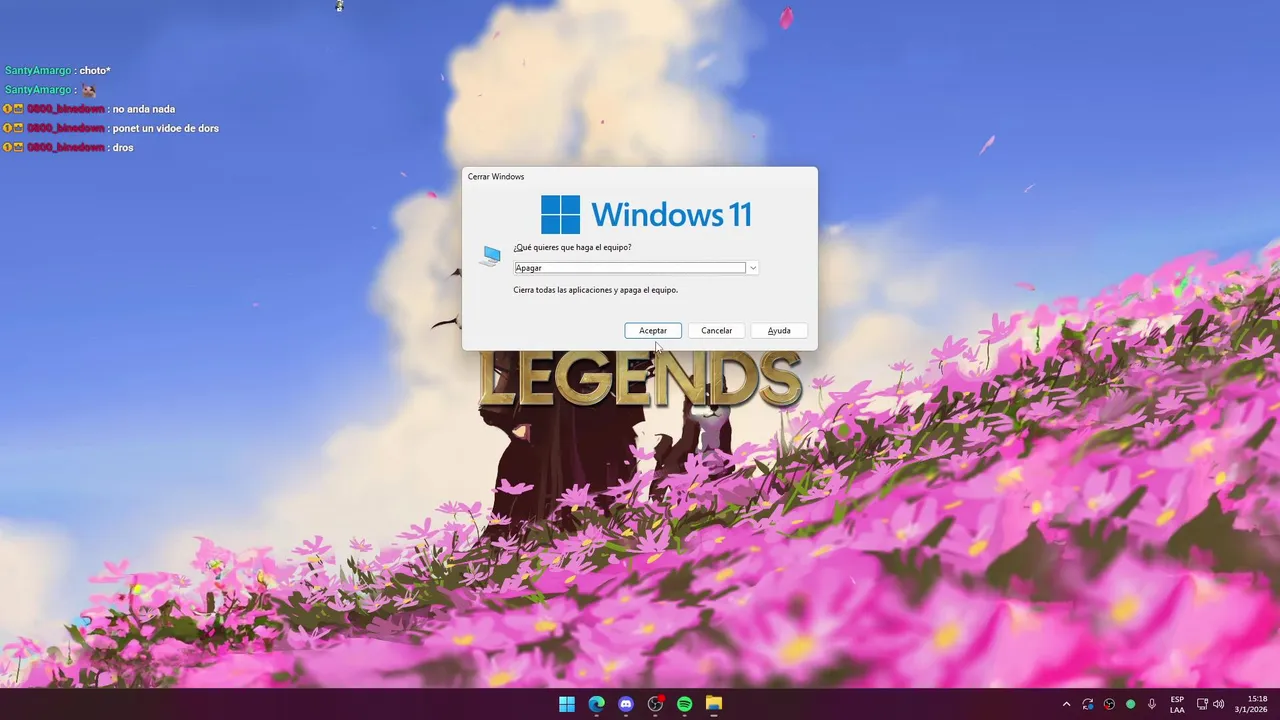
Task: Expand the Apagar shutdown options dropdown
Action: point(753,268)
